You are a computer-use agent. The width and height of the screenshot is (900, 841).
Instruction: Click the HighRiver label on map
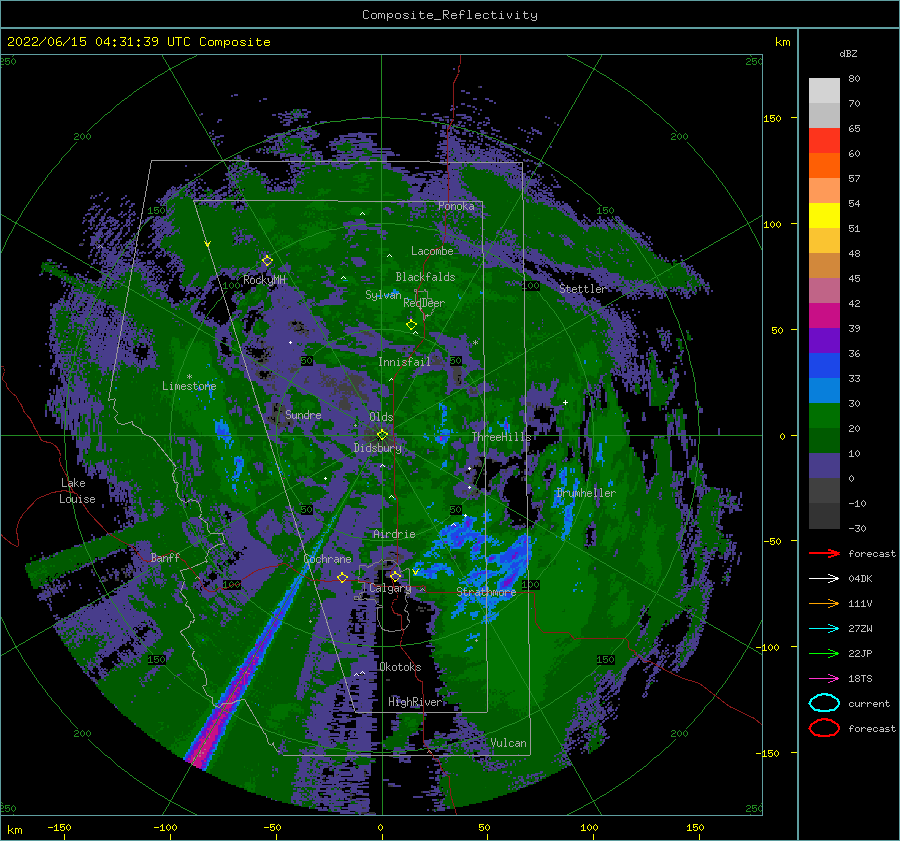point(415,702)
